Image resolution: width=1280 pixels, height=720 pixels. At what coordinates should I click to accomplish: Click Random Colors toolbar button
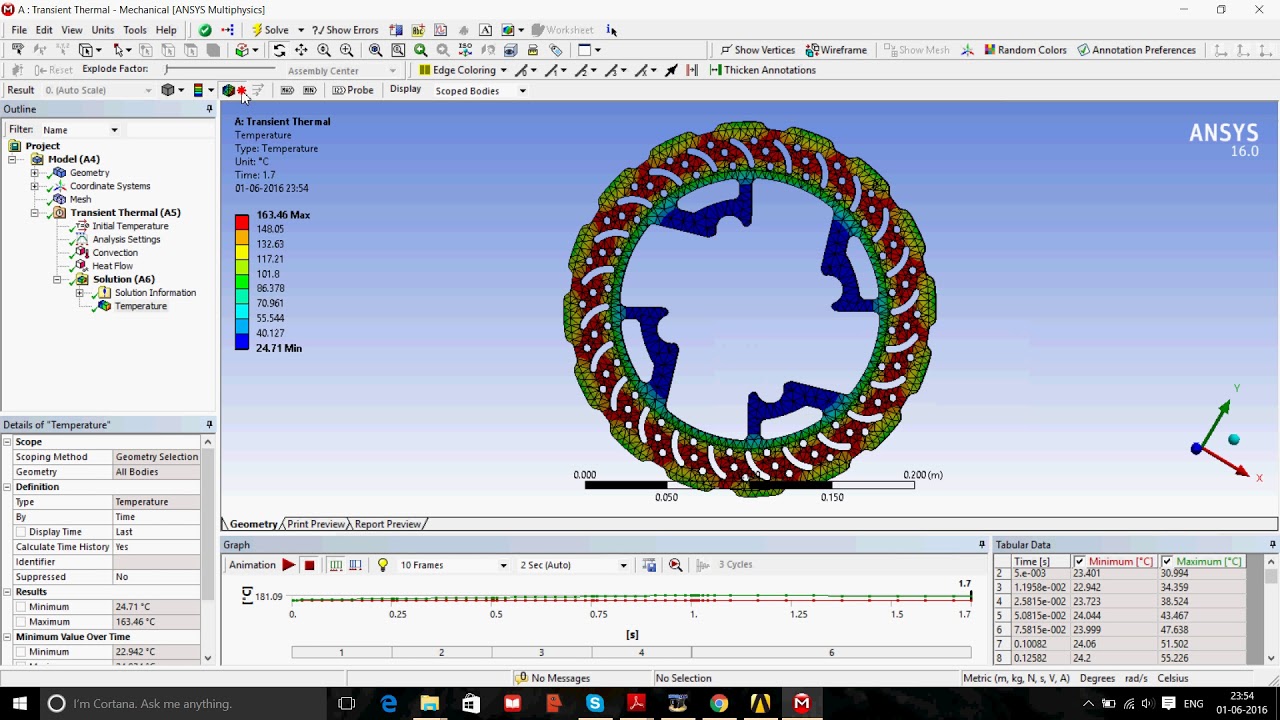[1025, 50]
